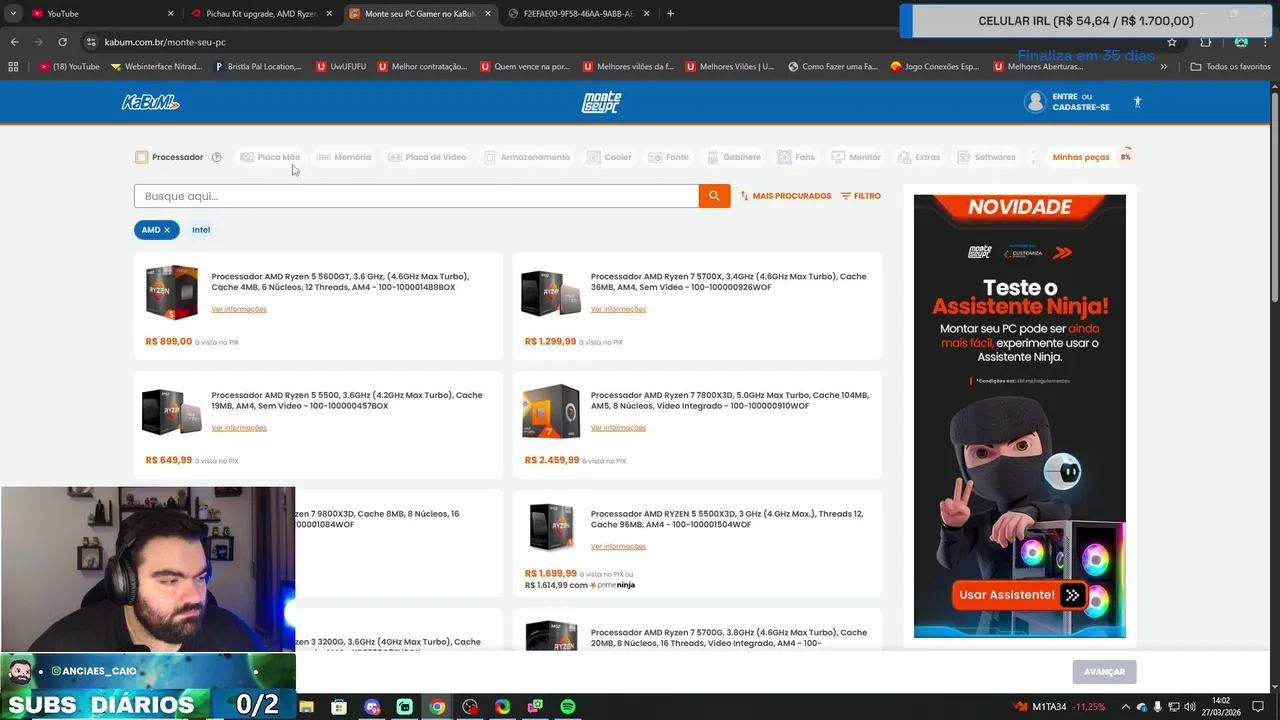This screenshot has height=720, width=1280.
Task: Click the Ryzen 5 5600GT product image
Action: coord(171,292)
